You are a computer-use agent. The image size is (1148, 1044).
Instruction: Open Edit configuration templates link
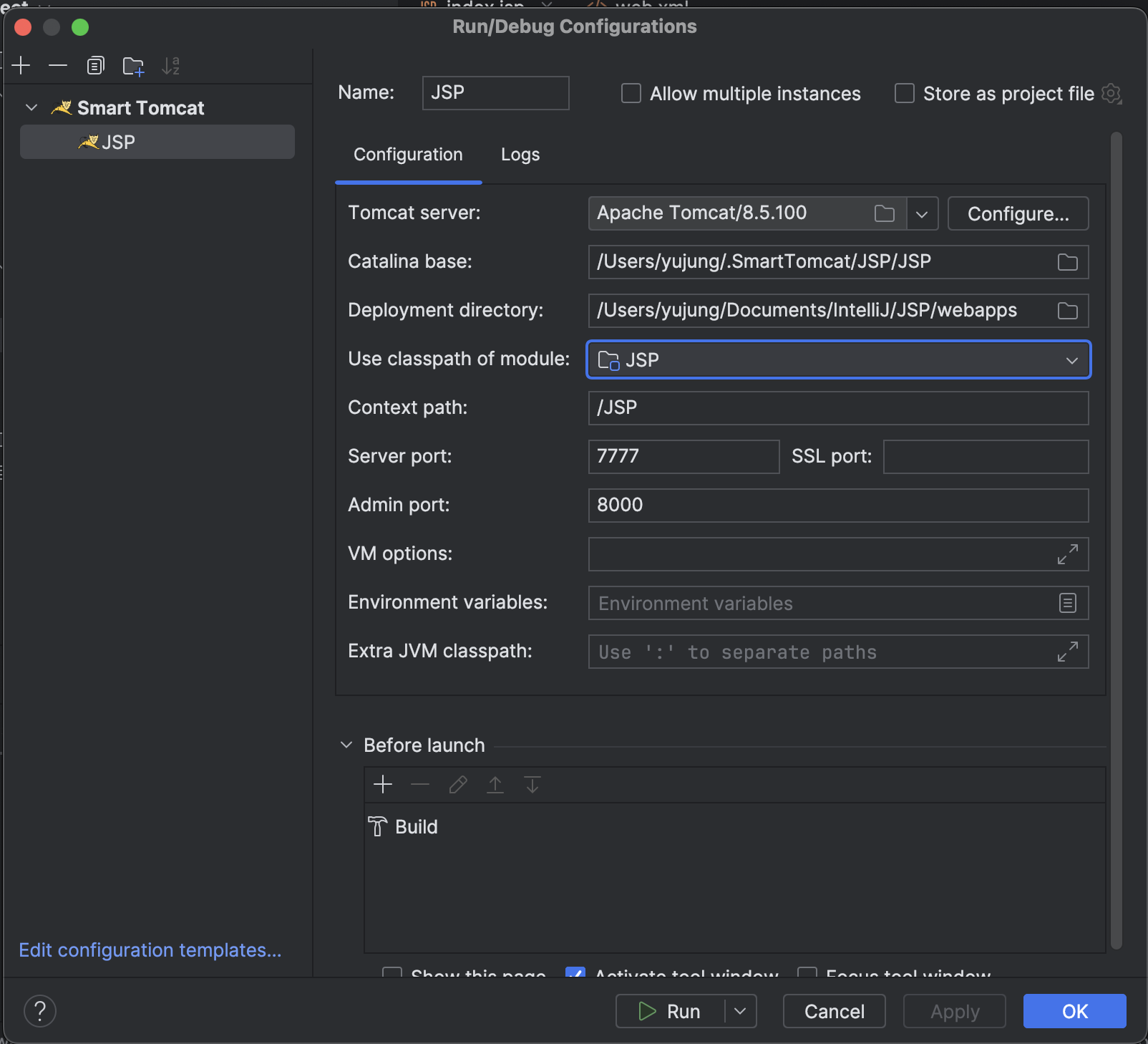[x=150, y=950]
